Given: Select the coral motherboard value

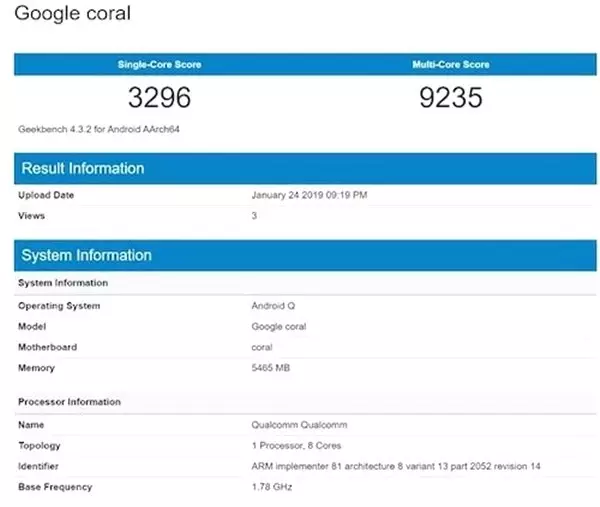Looking at the screenshot, I should (262, 347).
